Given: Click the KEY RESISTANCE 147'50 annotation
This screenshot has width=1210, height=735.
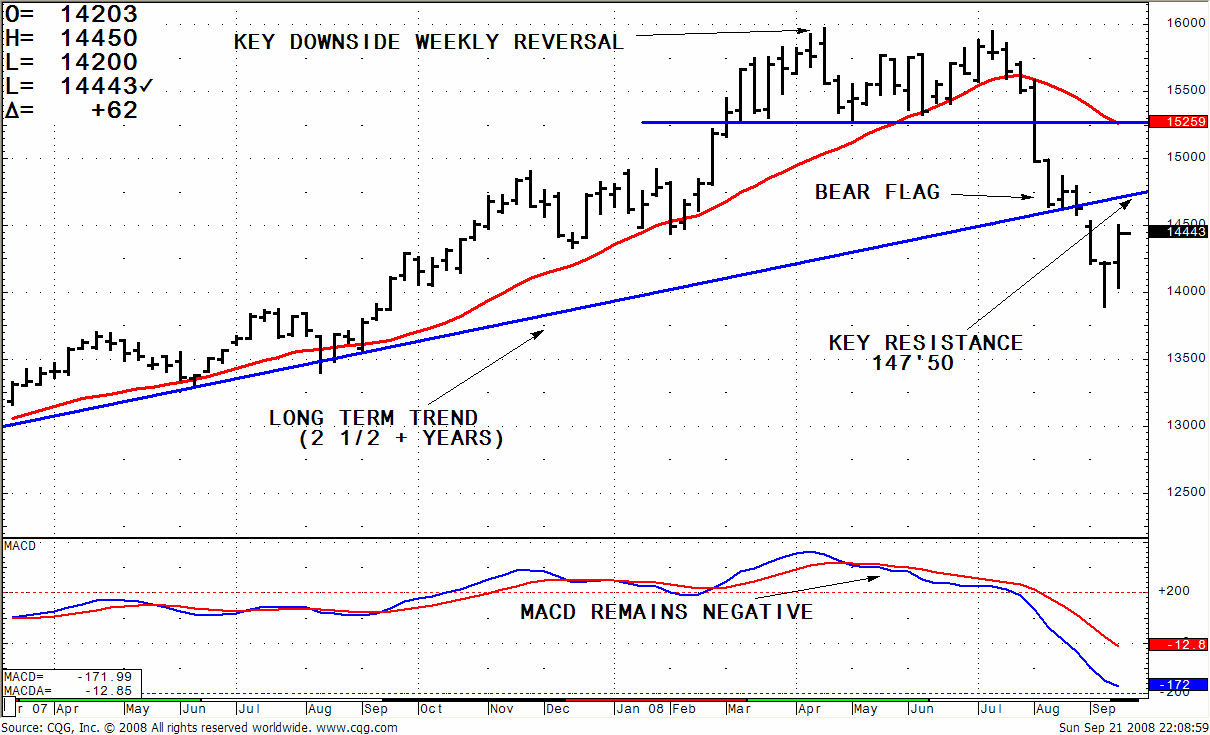Looking at the screenshot, I should coord(925,352).
